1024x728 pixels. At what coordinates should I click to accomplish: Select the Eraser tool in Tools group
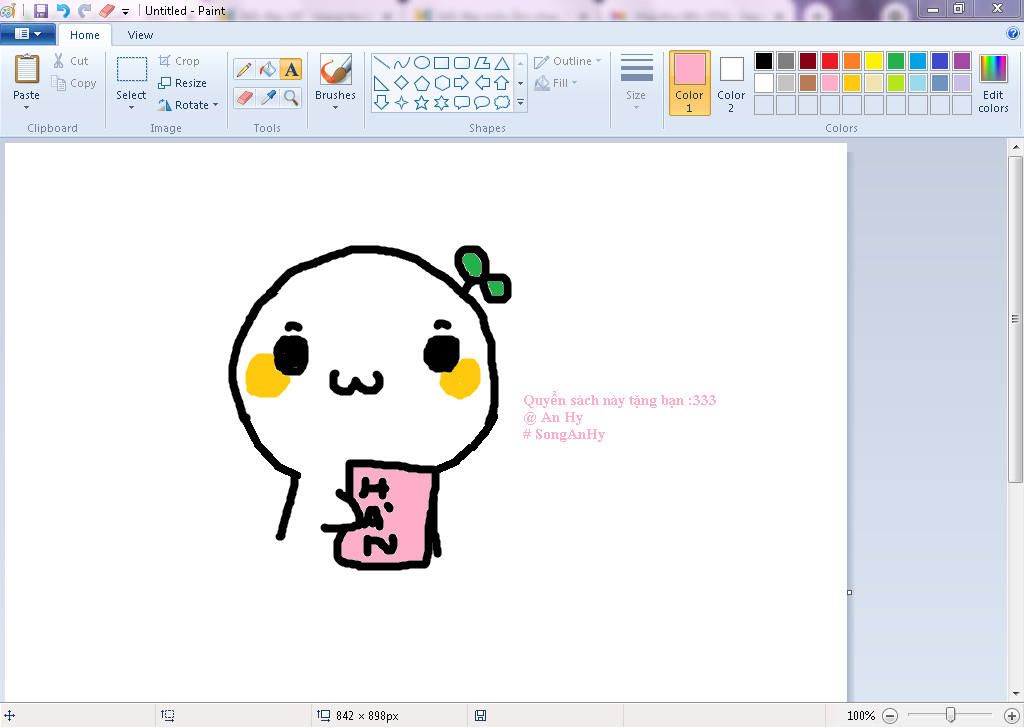pos(244,97)
